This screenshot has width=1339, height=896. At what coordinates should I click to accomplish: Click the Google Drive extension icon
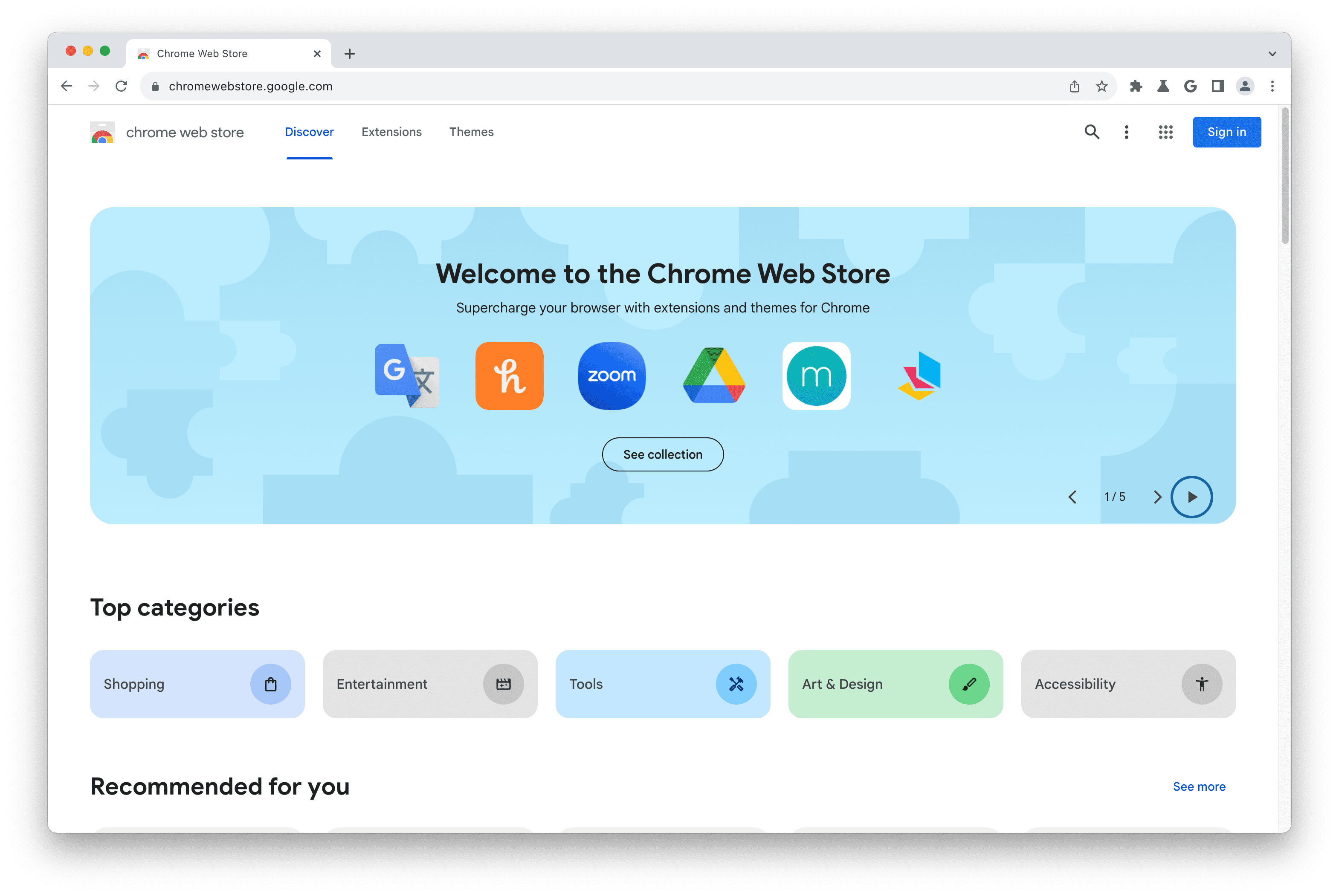(714, 375)
